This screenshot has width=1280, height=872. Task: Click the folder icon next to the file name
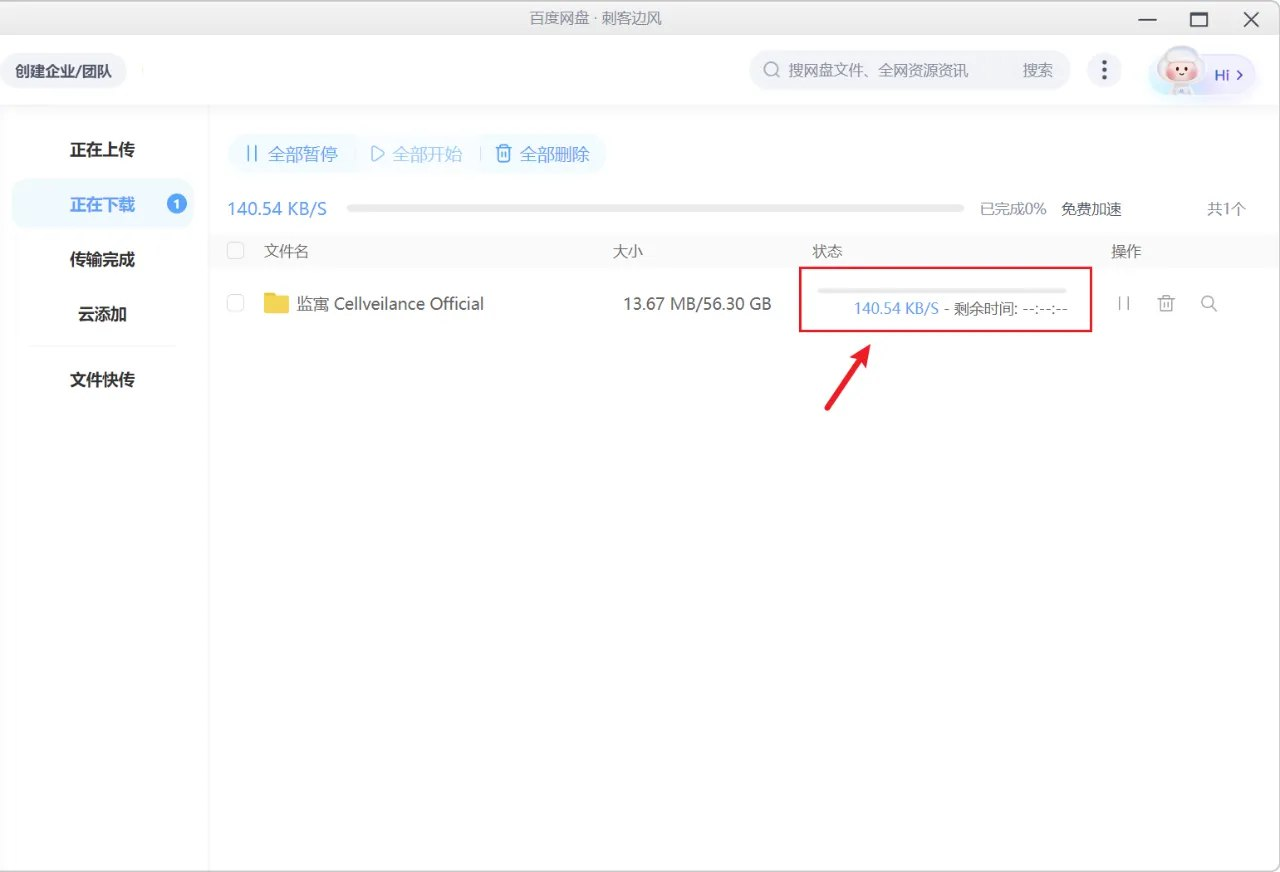(277, 303)
